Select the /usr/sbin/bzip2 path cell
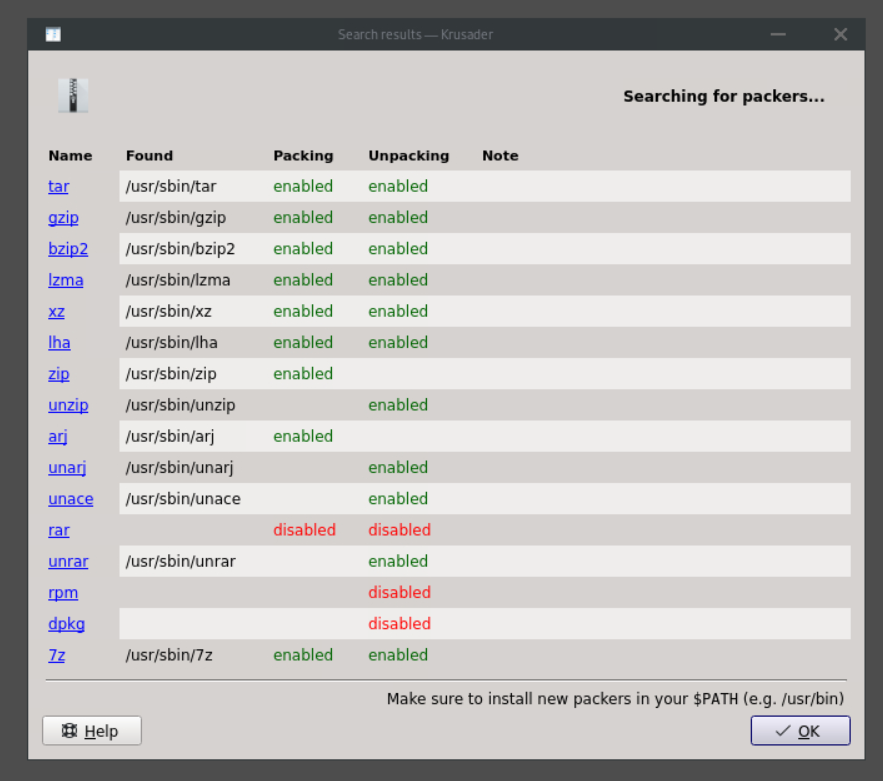 (x=180, y=249)
